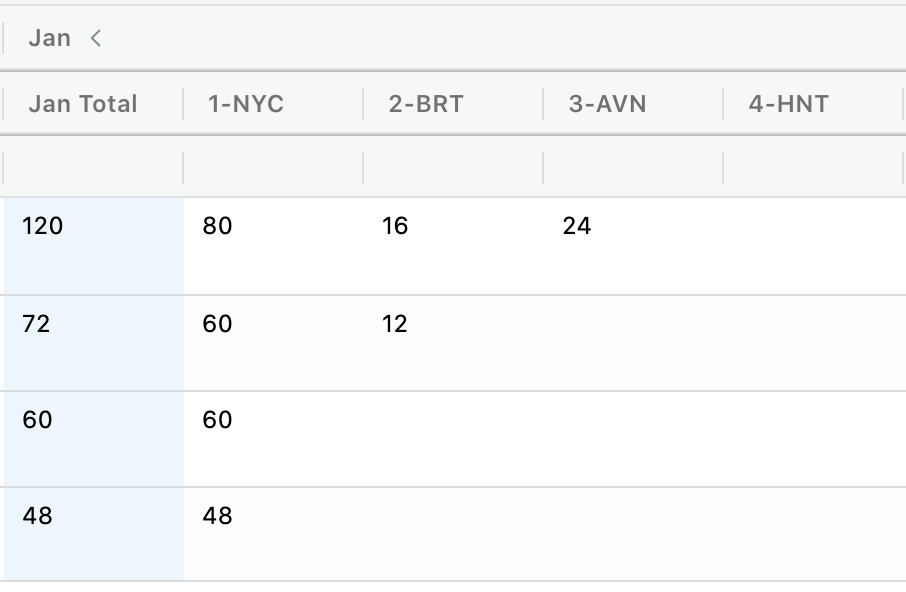Click the 1-NYC cell showing 48
Screen dimensions: 906x592
tap(217, 517)
